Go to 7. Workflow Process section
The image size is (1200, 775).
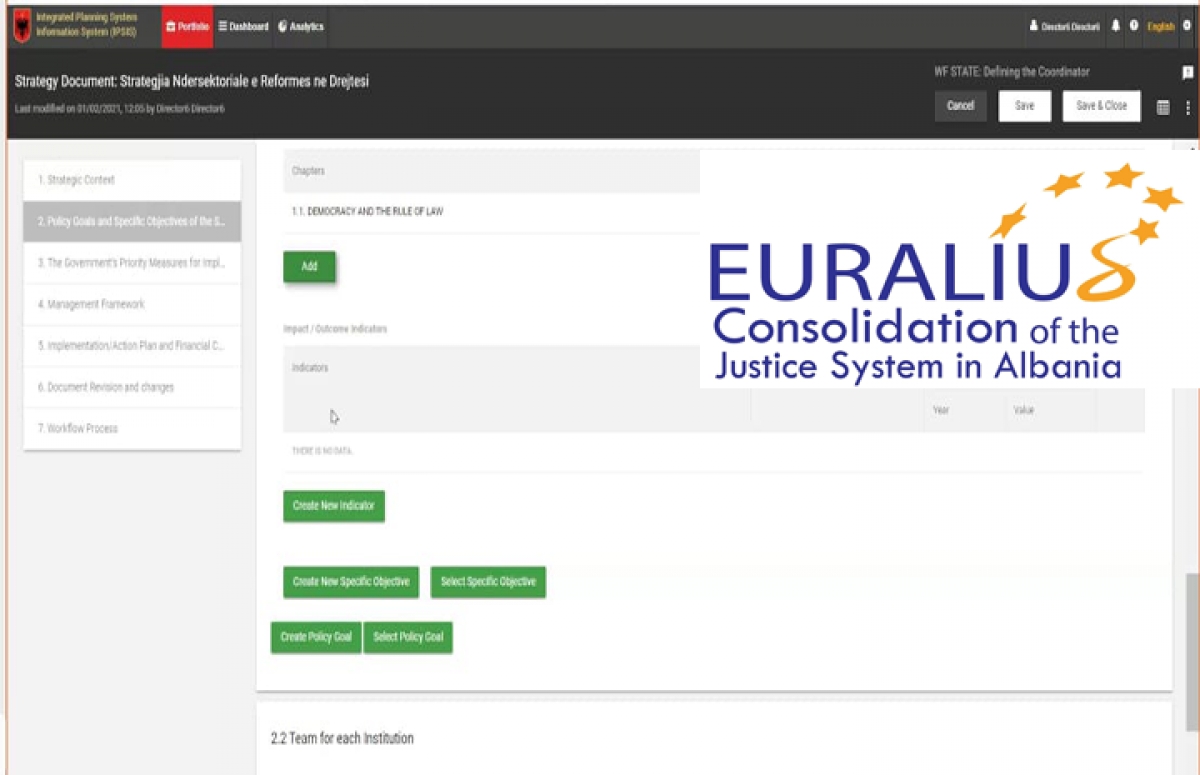(x=132, y=428)
